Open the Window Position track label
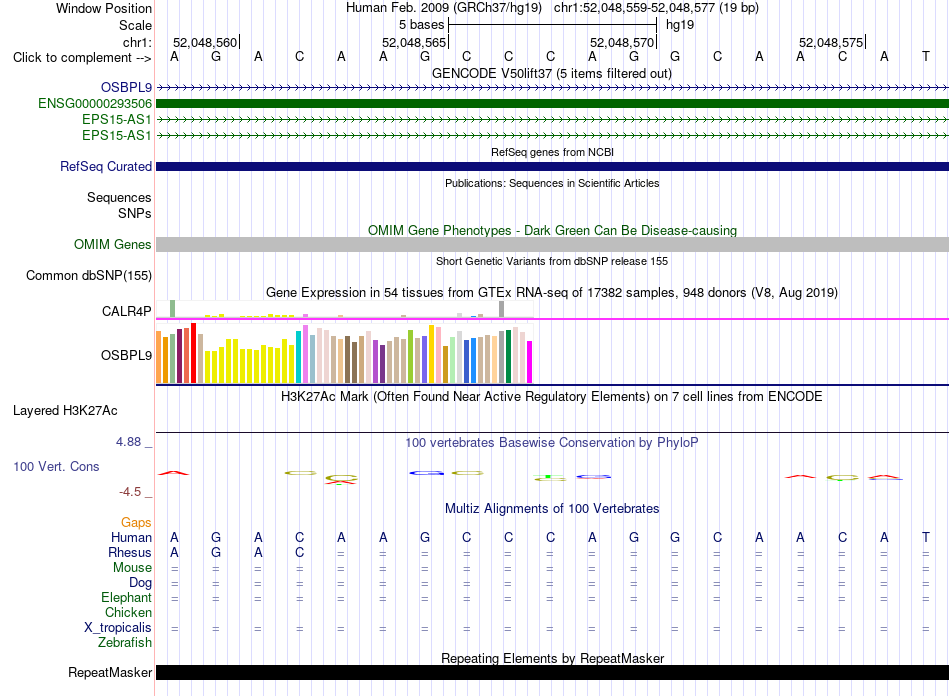The image size is (950, 696). point(104,8)
